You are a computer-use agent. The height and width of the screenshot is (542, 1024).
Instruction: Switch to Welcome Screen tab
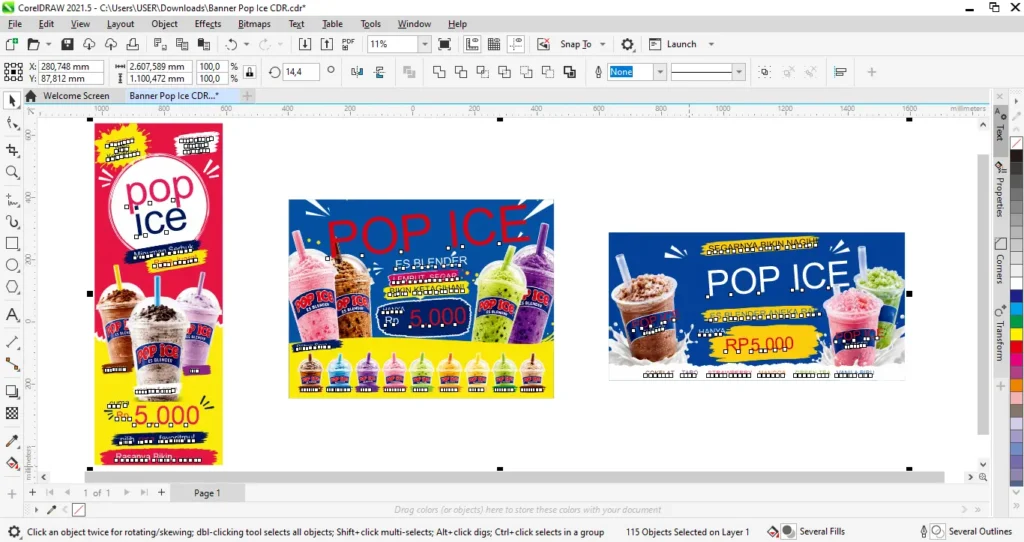click(76, 95)
